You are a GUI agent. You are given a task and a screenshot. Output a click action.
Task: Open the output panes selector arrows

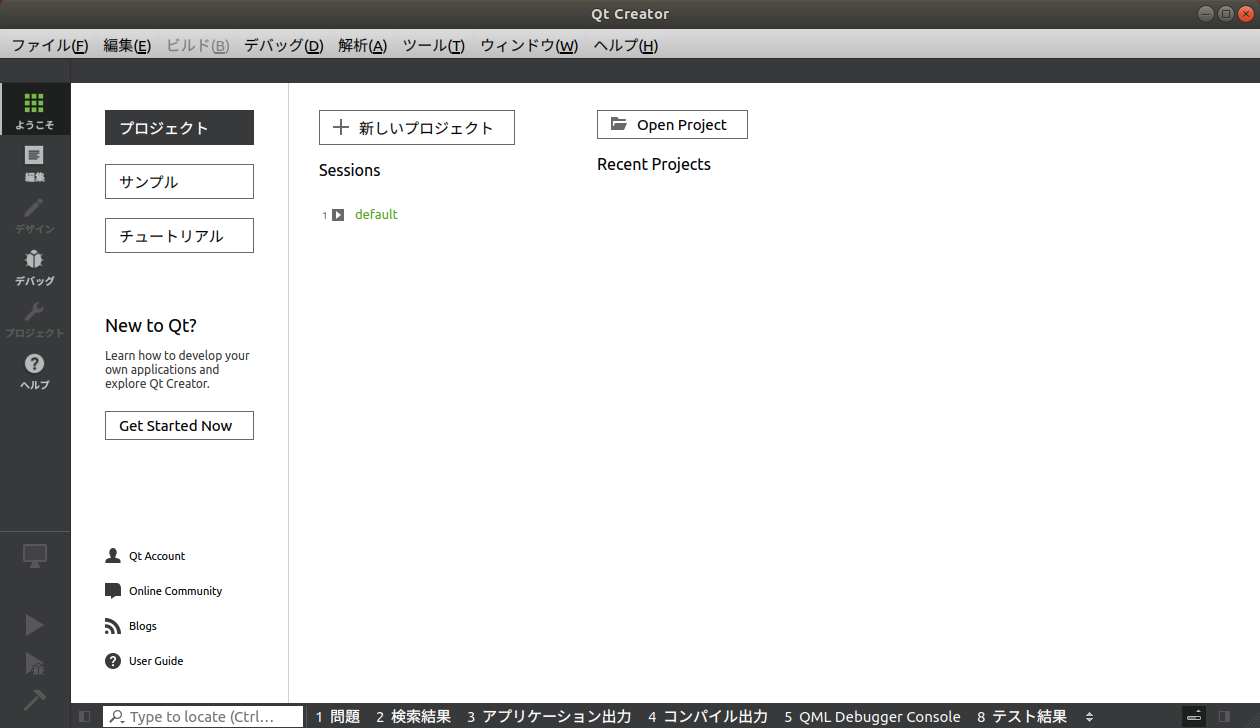(x=1089, y=716)
